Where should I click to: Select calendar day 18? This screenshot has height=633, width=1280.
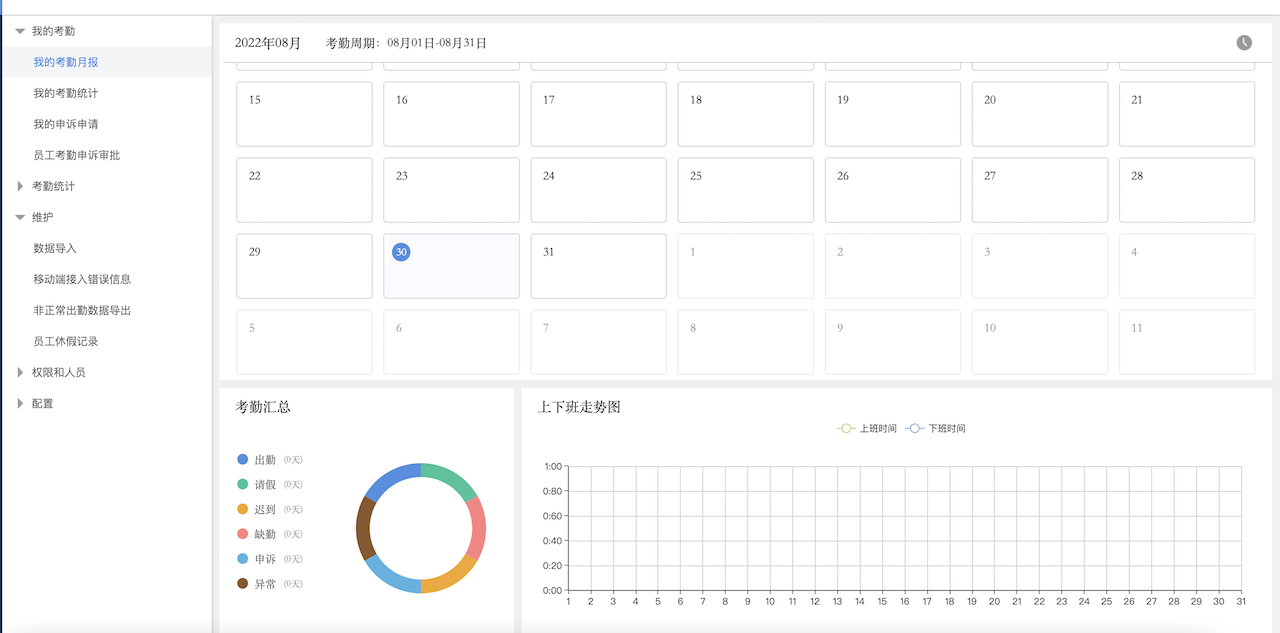pos(745,114)
